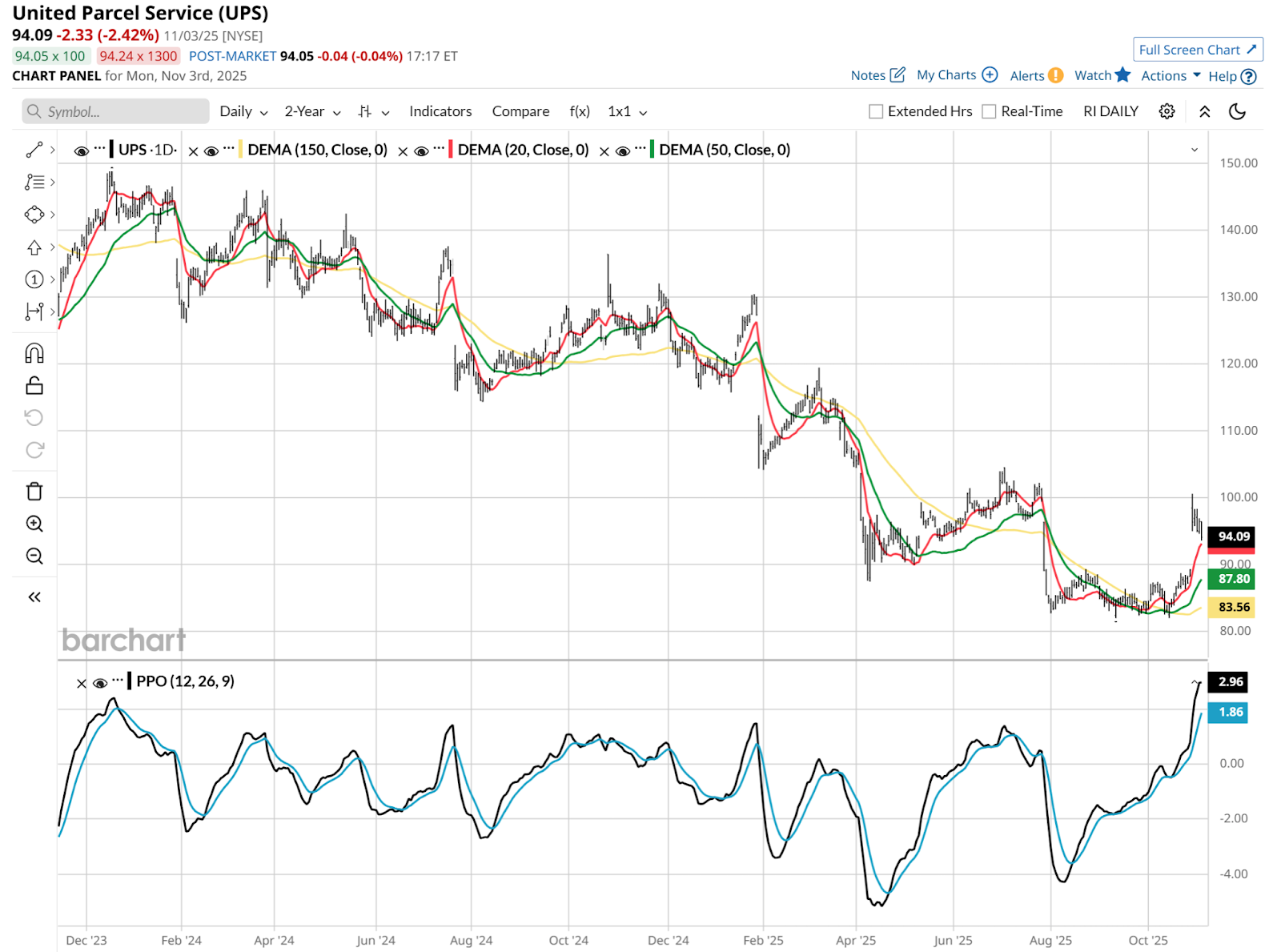The width and height of the screenshot is (1281, 952).
Task: Zoom out of the chart
Action: pyautogui.click(x=34, y=556)
